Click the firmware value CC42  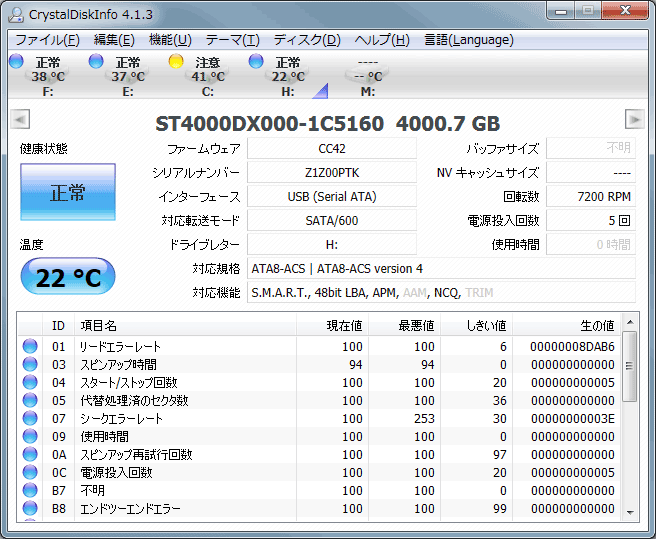click(x=332, y=149)
